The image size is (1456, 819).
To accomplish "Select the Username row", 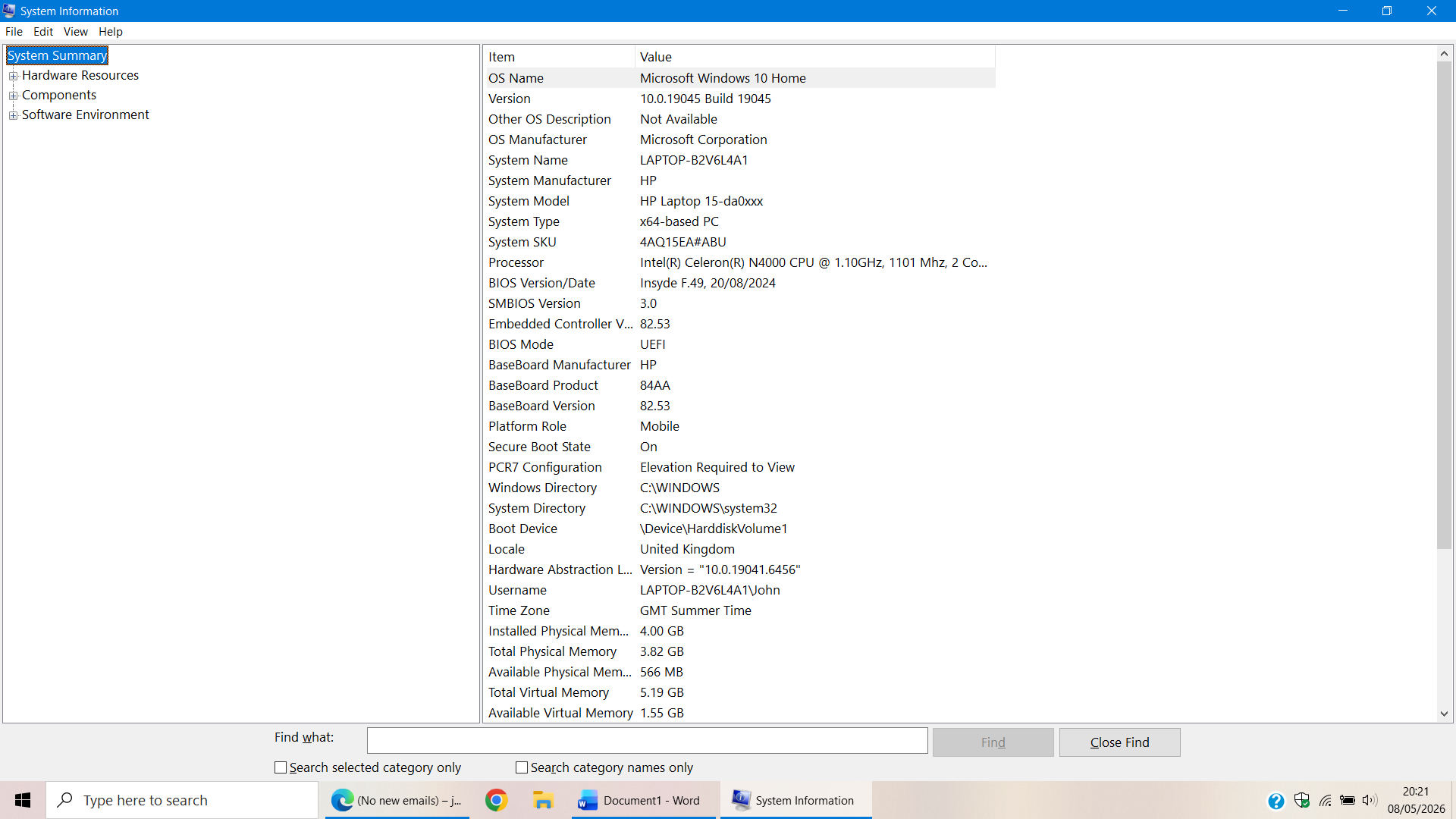I will 740,590.
